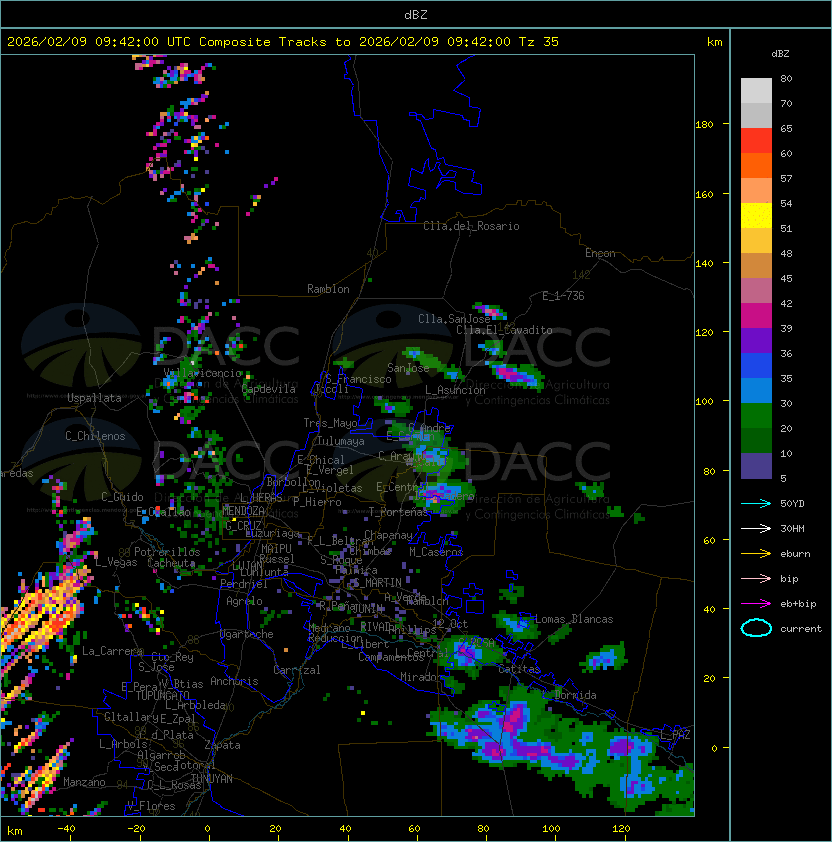
Task: Click the pink bip arrow legend icon
Action: tap(756, 578)
